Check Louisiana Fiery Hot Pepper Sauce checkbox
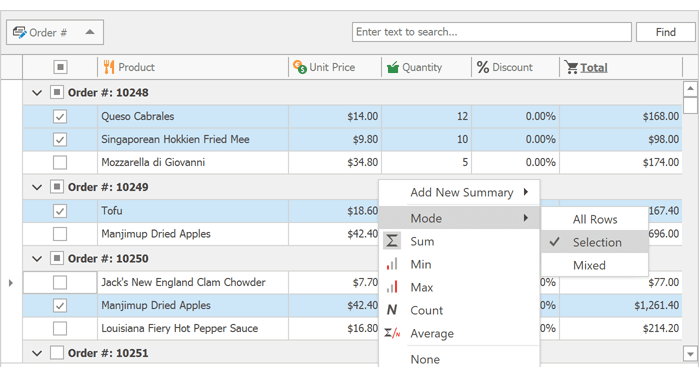 60,328
